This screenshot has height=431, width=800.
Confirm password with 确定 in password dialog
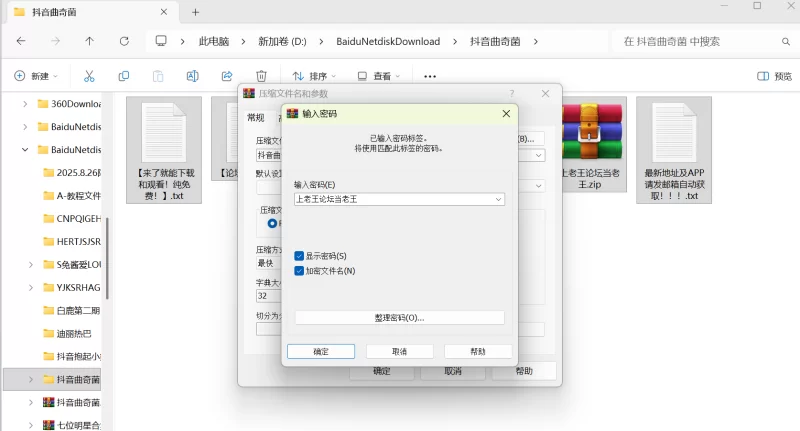[321, 351]
